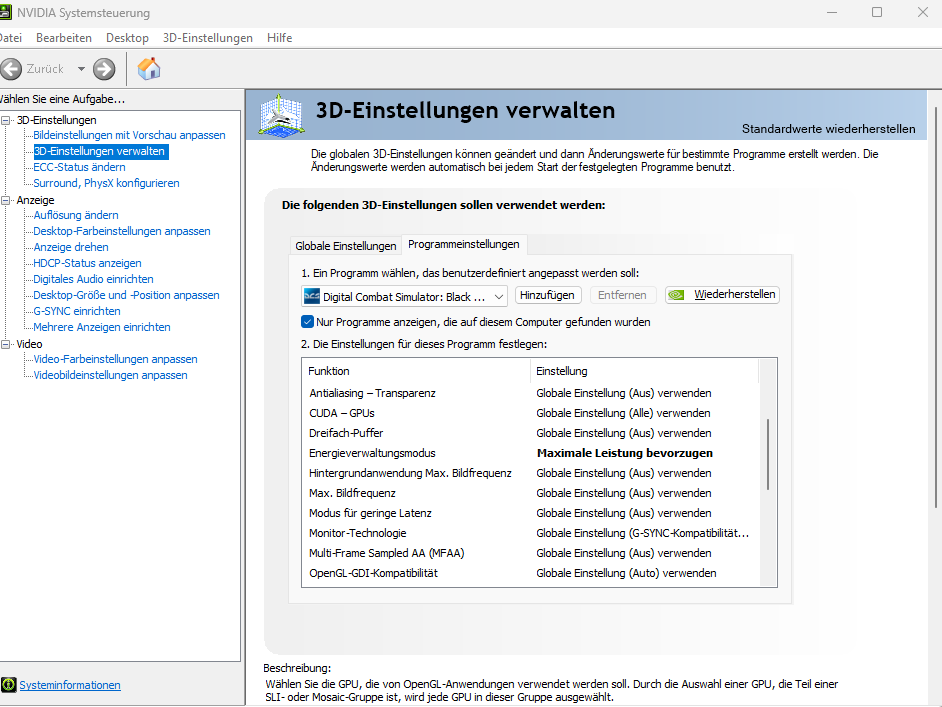
Task: Click the Systeminformationen icon
Action: click(8, 685)
